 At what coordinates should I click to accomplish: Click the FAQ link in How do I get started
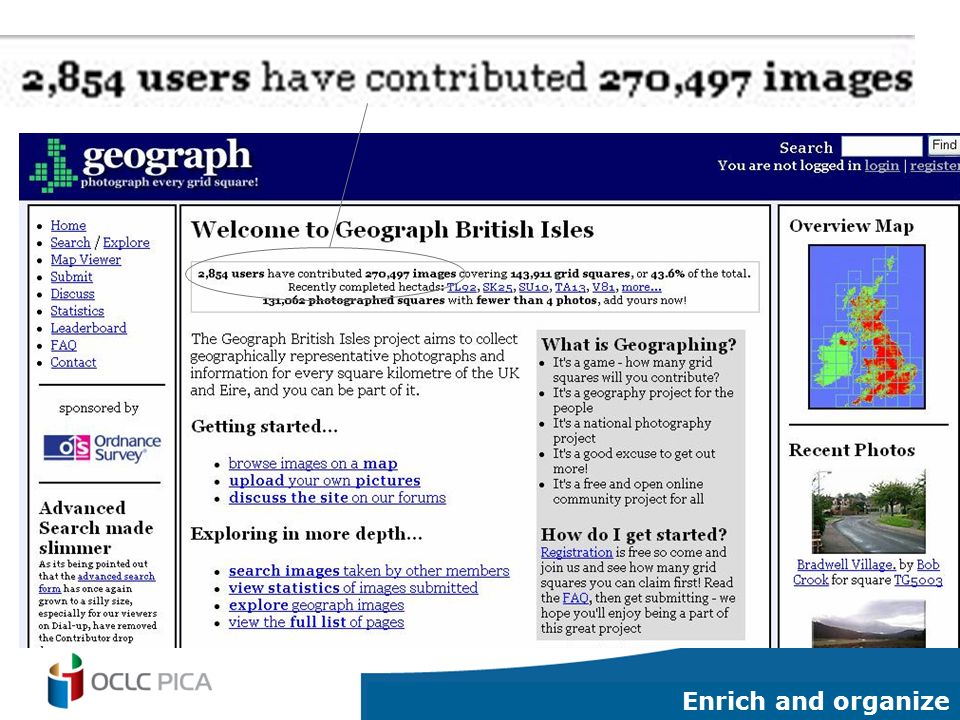coord(575,598)
